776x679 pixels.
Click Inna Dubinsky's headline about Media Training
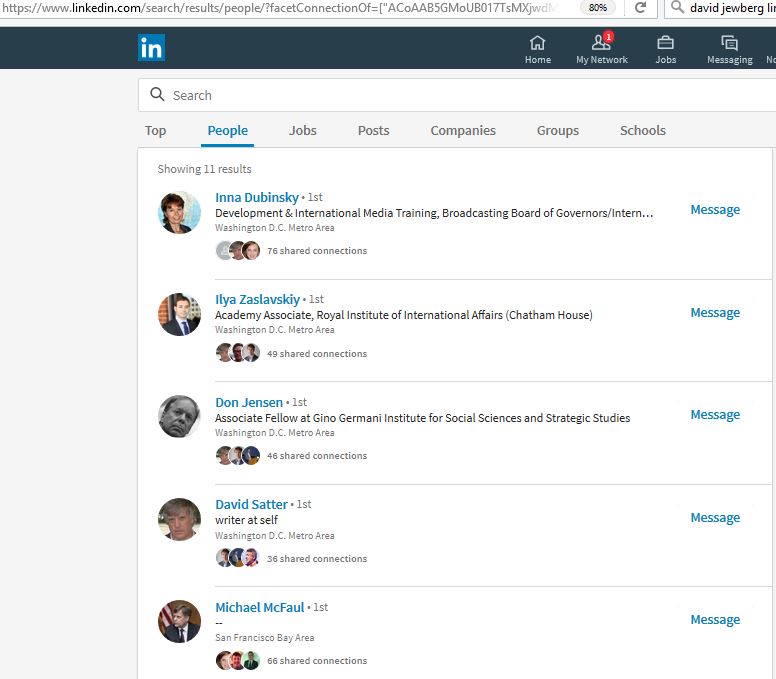pos(434,213)
